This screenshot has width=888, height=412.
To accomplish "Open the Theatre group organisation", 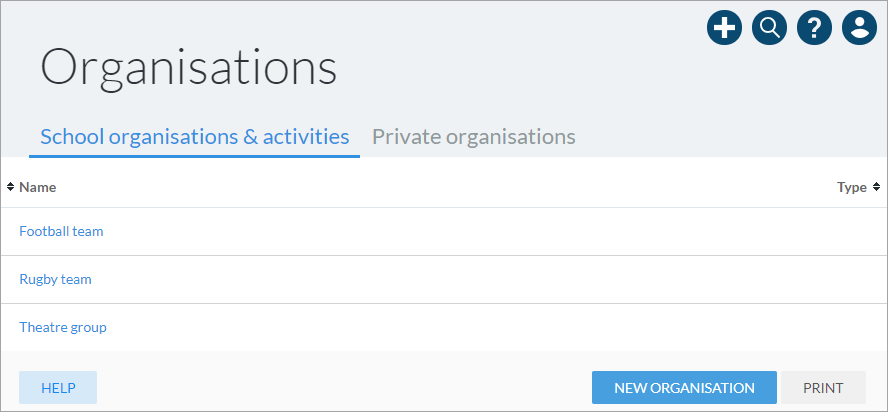I will (x=63, y=328).
